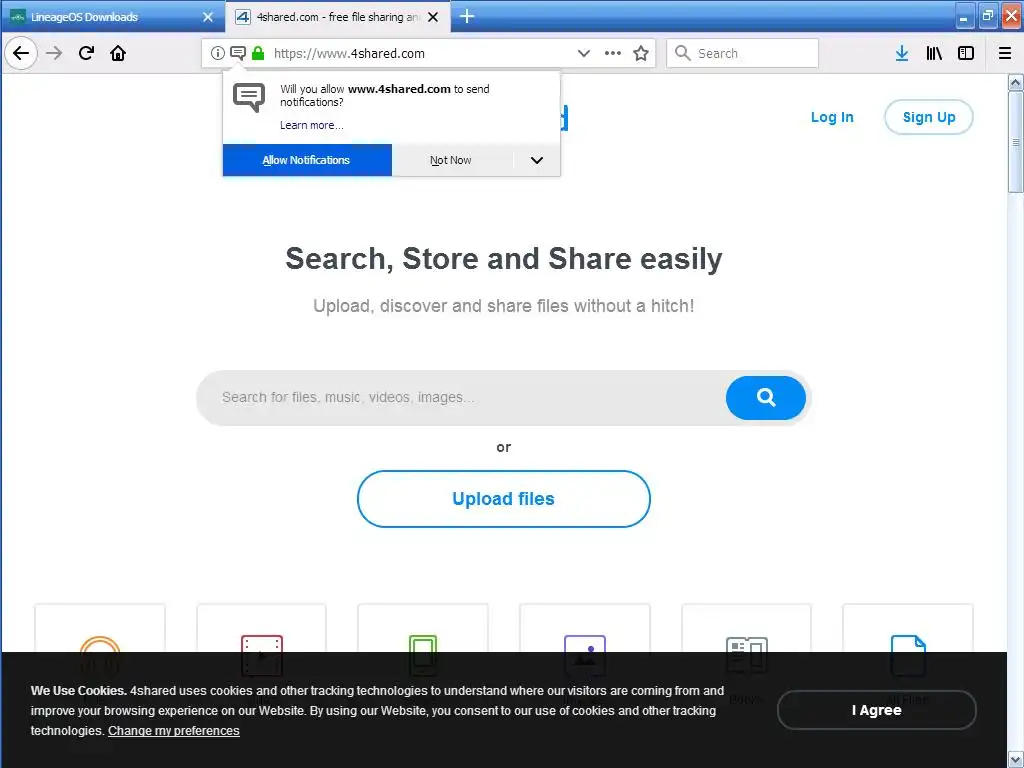Click the scrollbar up arrow
1024x768 pixels.
pos(1016,82)
